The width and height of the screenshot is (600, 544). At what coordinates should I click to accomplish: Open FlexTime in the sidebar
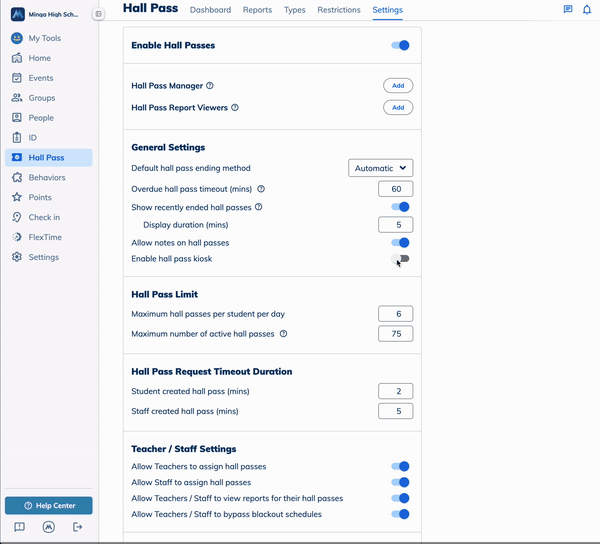(x=46, y=237)
